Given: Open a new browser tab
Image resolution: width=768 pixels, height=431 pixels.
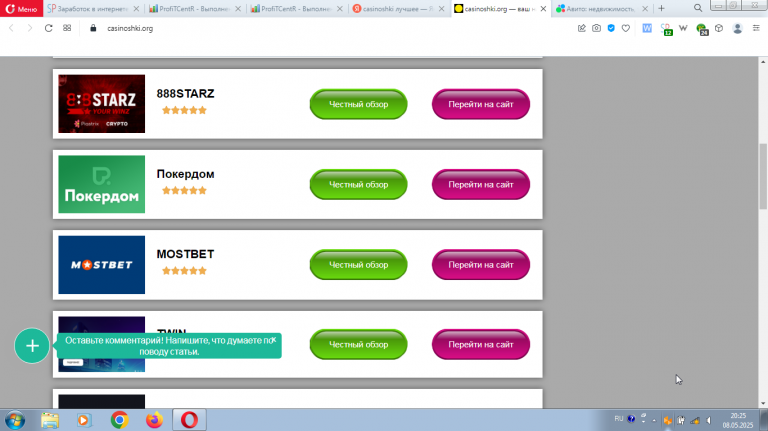Looking at the screenshot, I should tap(661, 8).
